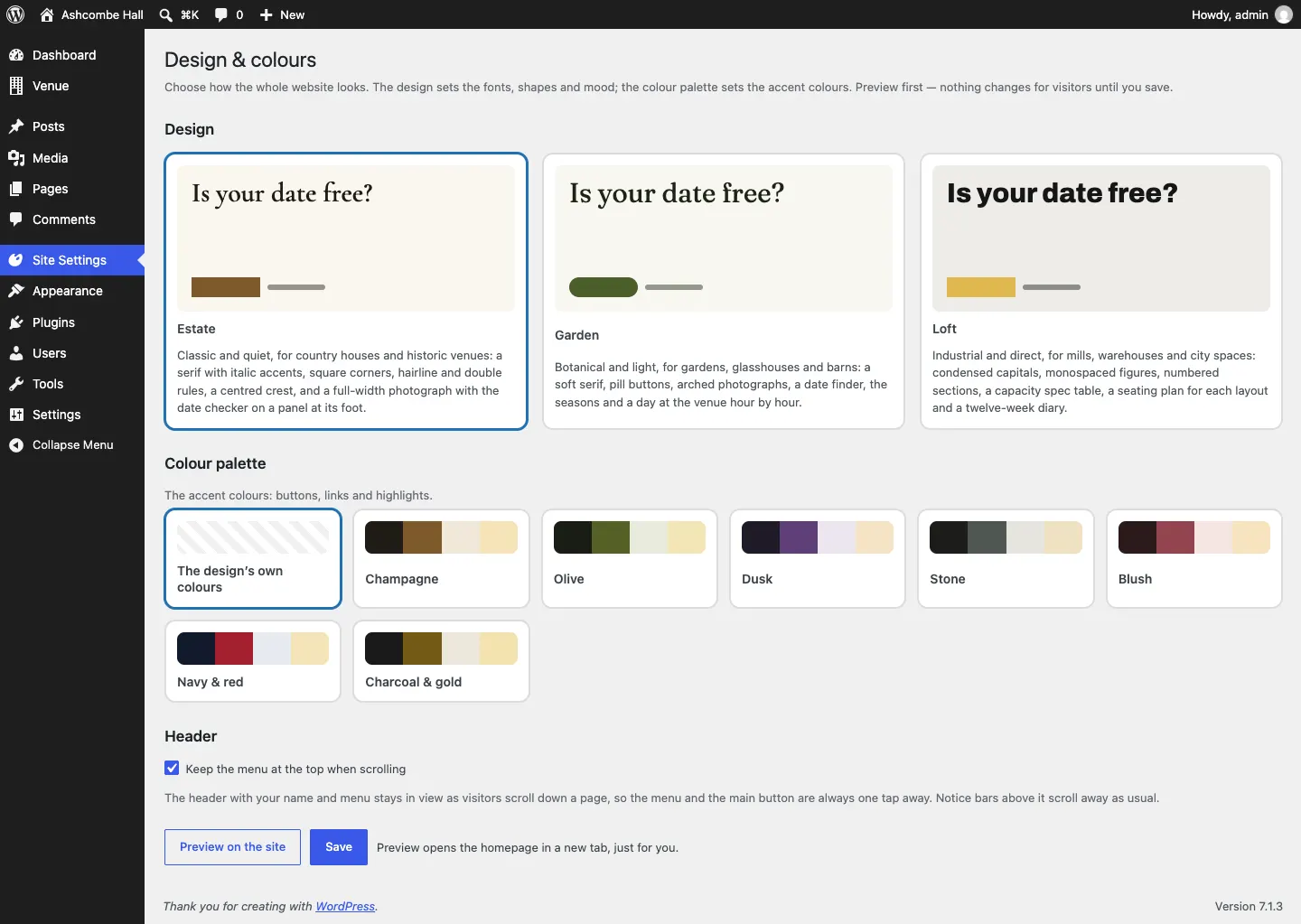Screen dimensions: 1301x924
Task: Click the Plugins plug icon
Action: (x=16, y=322)
